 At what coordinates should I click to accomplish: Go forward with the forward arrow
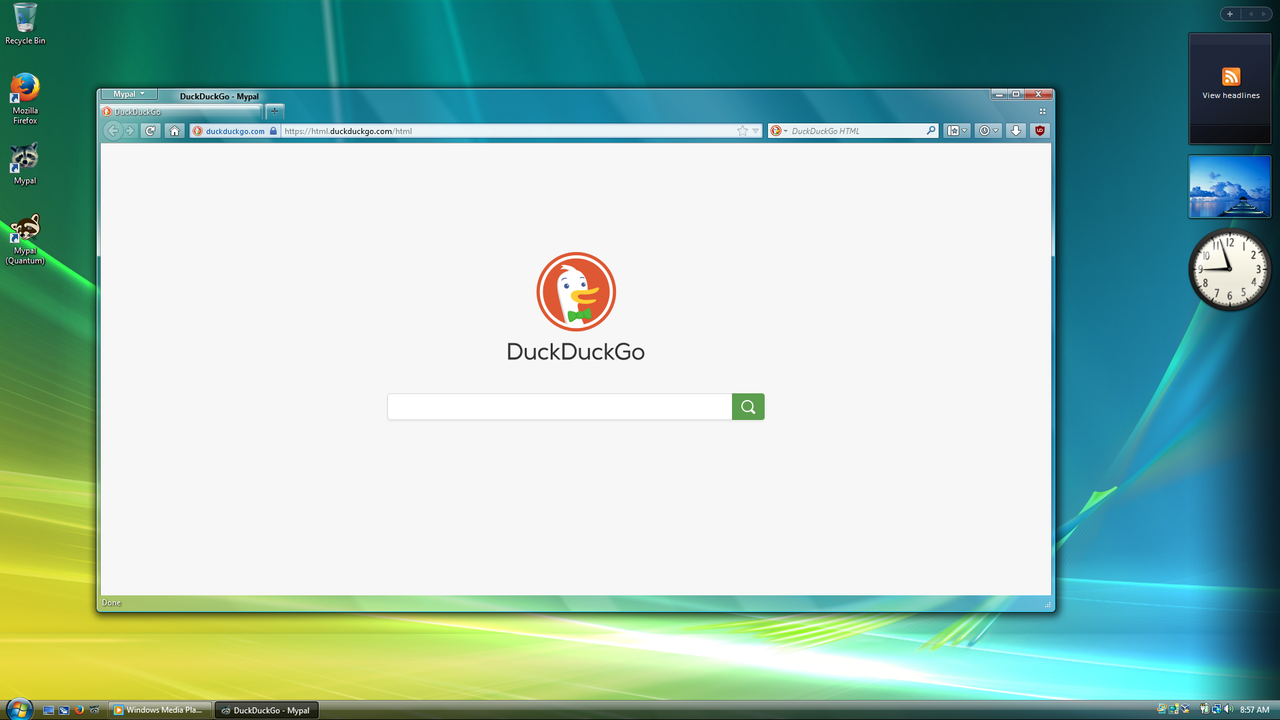point(129,131)
